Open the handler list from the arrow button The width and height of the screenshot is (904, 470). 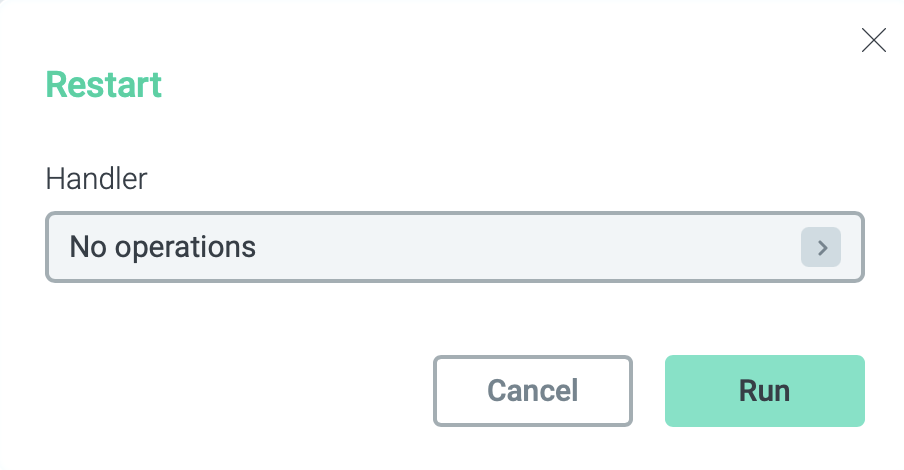click(821, 247)
